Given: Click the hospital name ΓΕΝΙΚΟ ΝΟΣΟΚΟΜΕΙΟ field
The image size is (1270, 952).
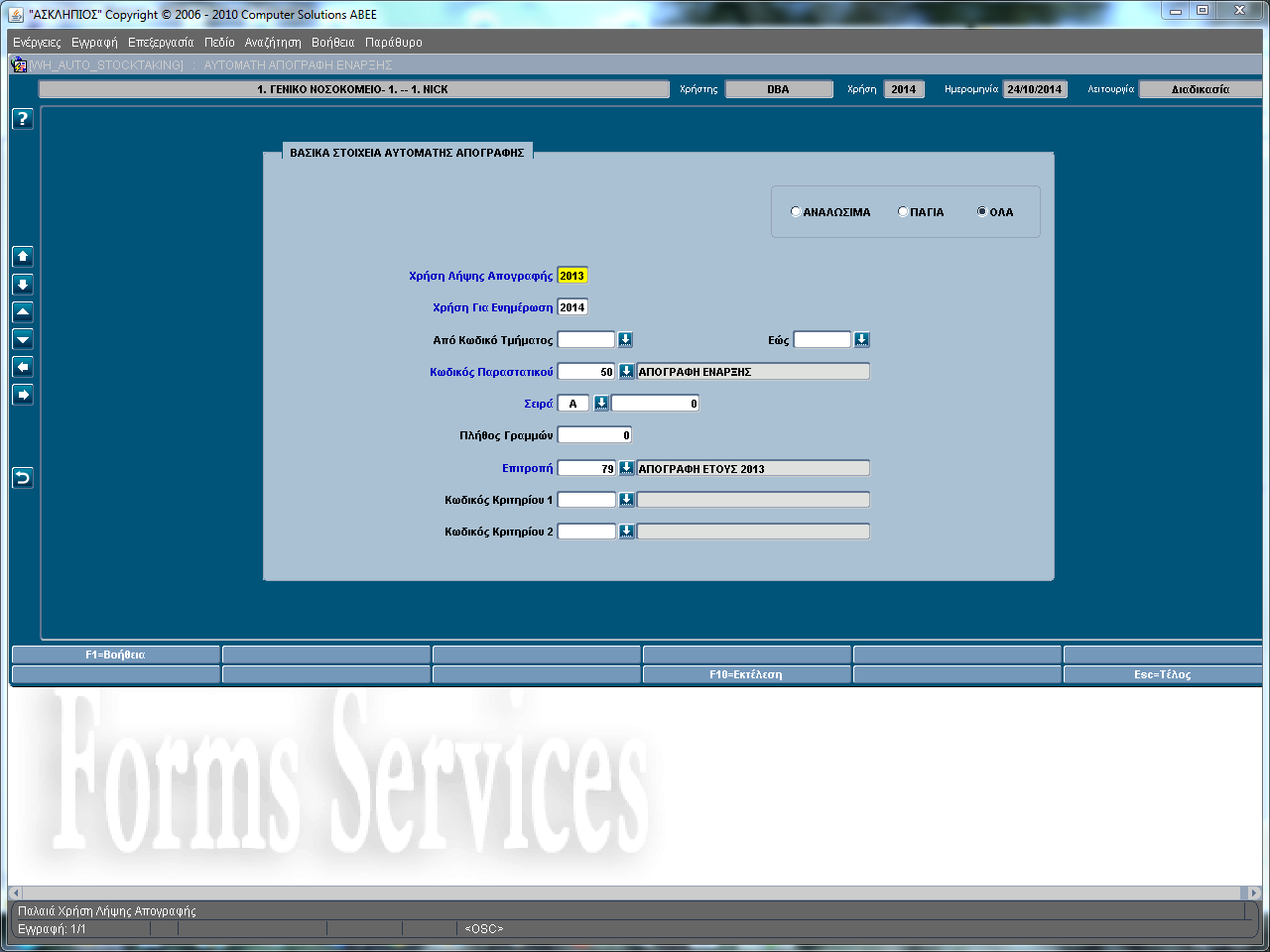Looking at the screenshot, I should pos(353,89).
